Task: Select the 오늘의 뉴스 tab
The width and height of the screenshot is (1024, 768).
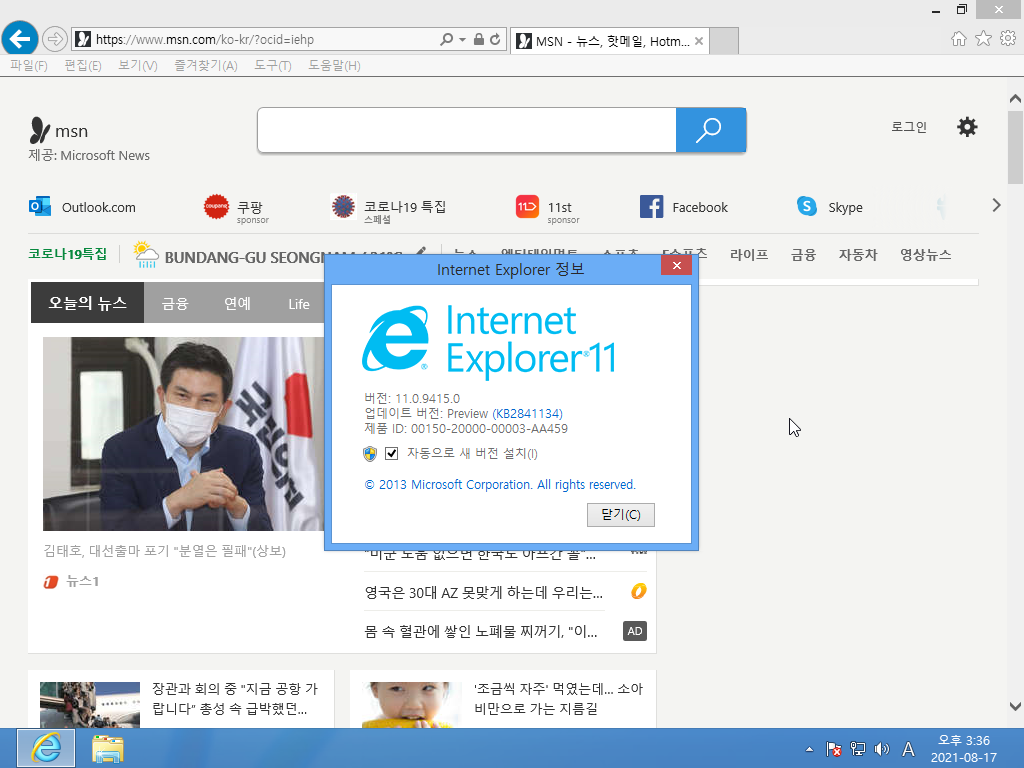Action: pos(88,302)
